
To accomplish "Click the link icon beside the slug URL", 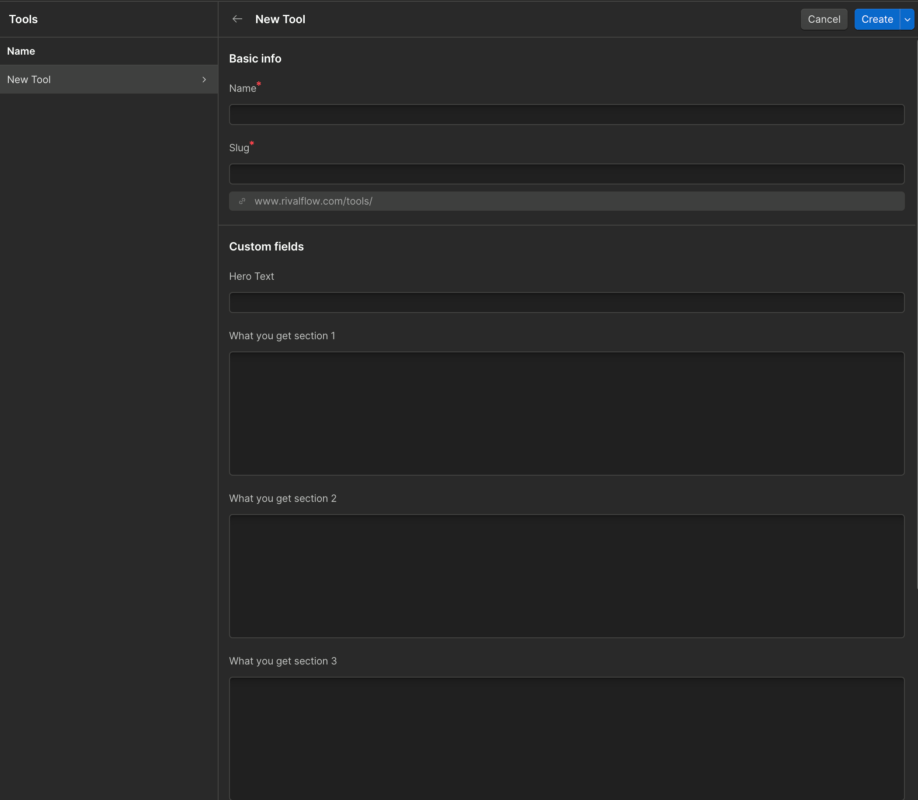I will pyautogui.click(x=242, y=201).
